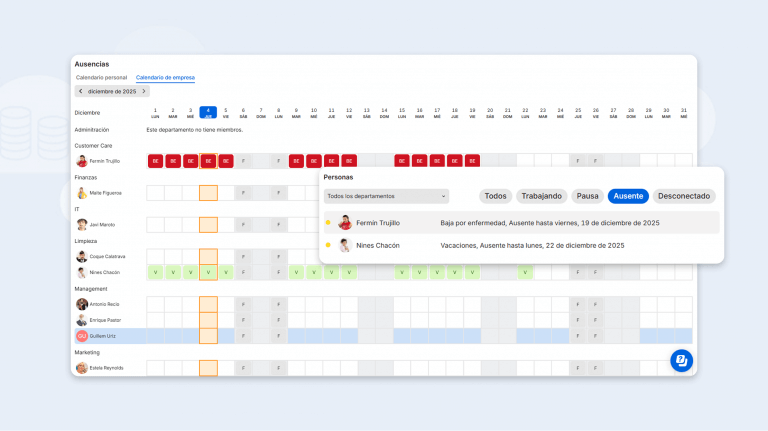This screenshot has height=431, width=768.
Task: Click Nines Chacón's avatar in Personas panel
Action: click(x=345, y=245)
